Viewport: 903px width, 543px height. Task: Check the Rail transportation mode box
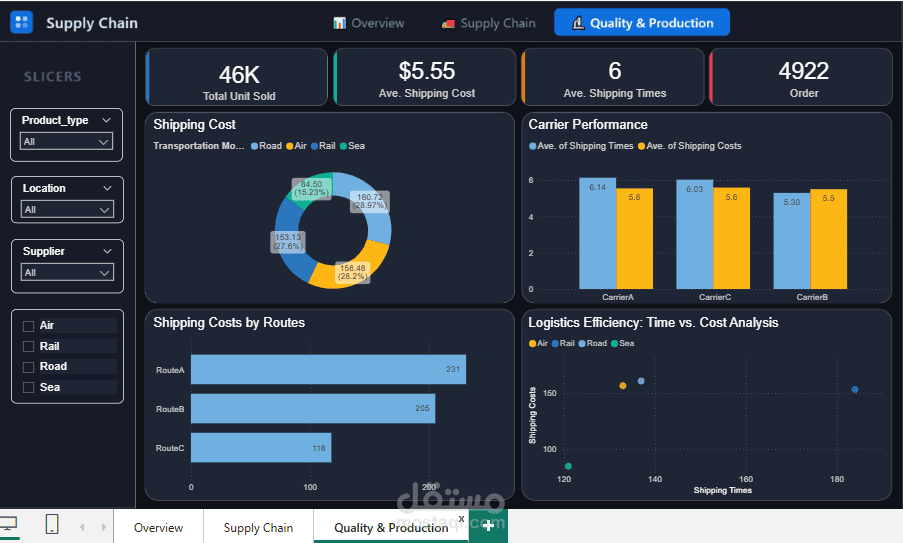point(28,347)
